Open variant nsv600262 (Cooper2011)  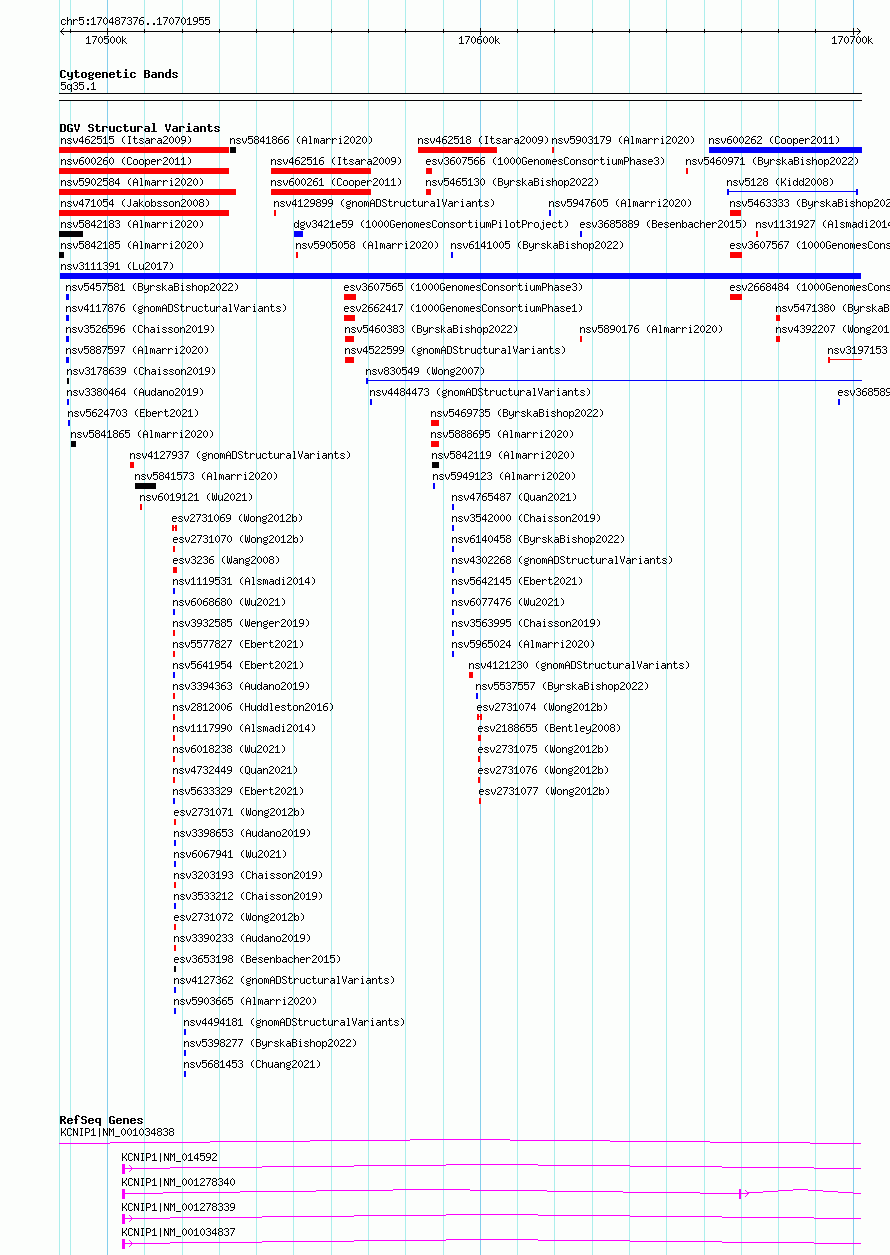pos(775,140)
